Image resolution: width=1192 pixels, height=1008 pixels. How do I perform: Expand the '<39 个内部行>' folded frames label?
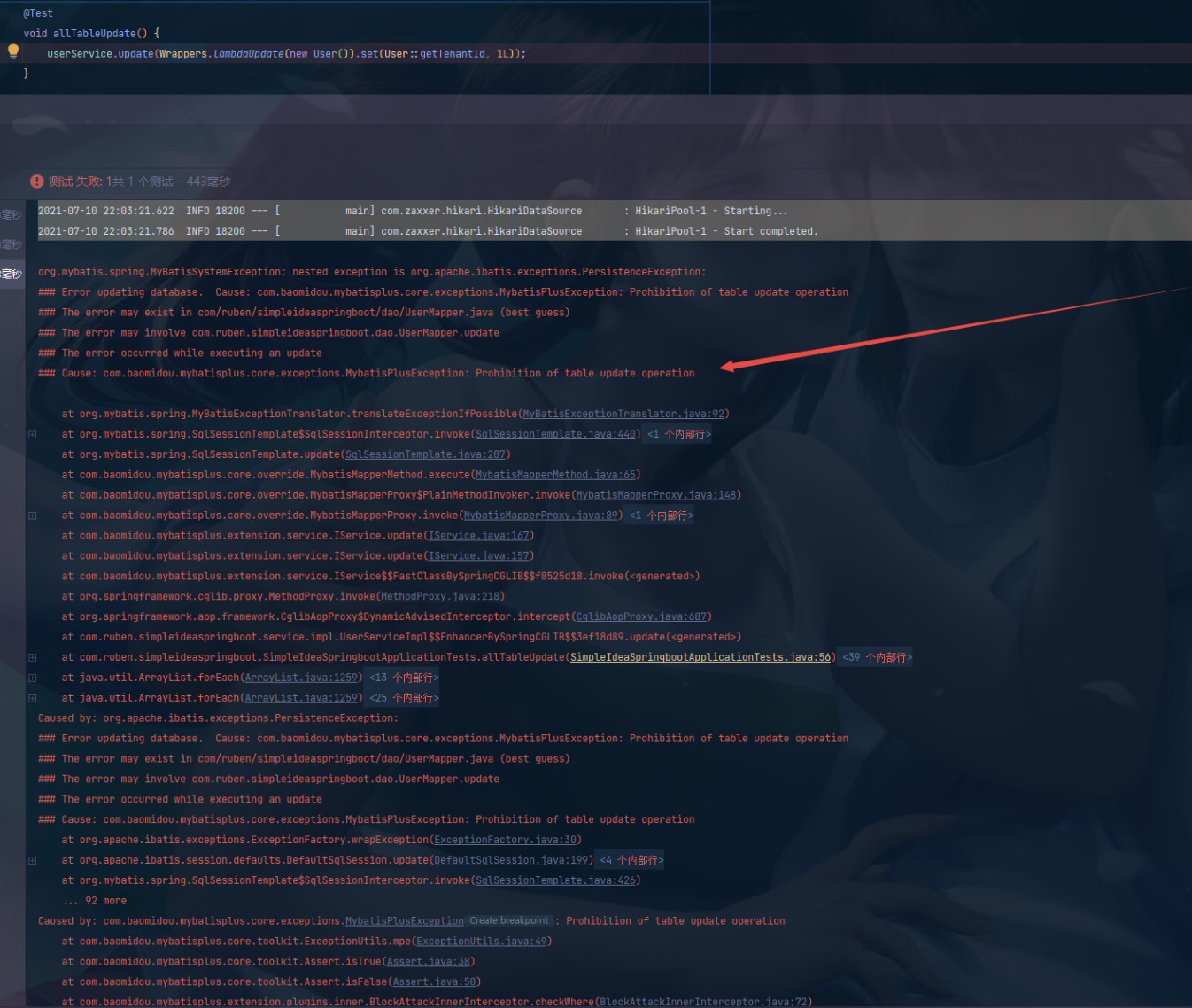(x=876, y=657)
